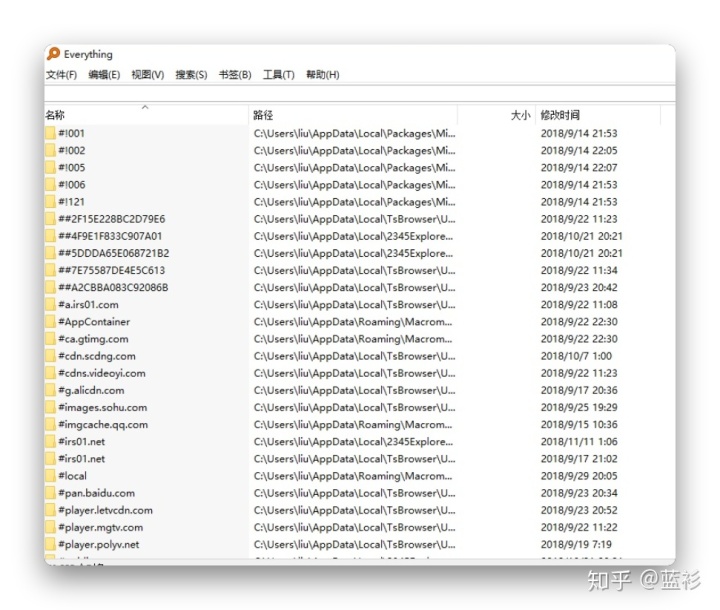Click the sort arrow above 名称 column
This screenshot has height=610, width=720.
pyautogui.click(x=145, y=107)
